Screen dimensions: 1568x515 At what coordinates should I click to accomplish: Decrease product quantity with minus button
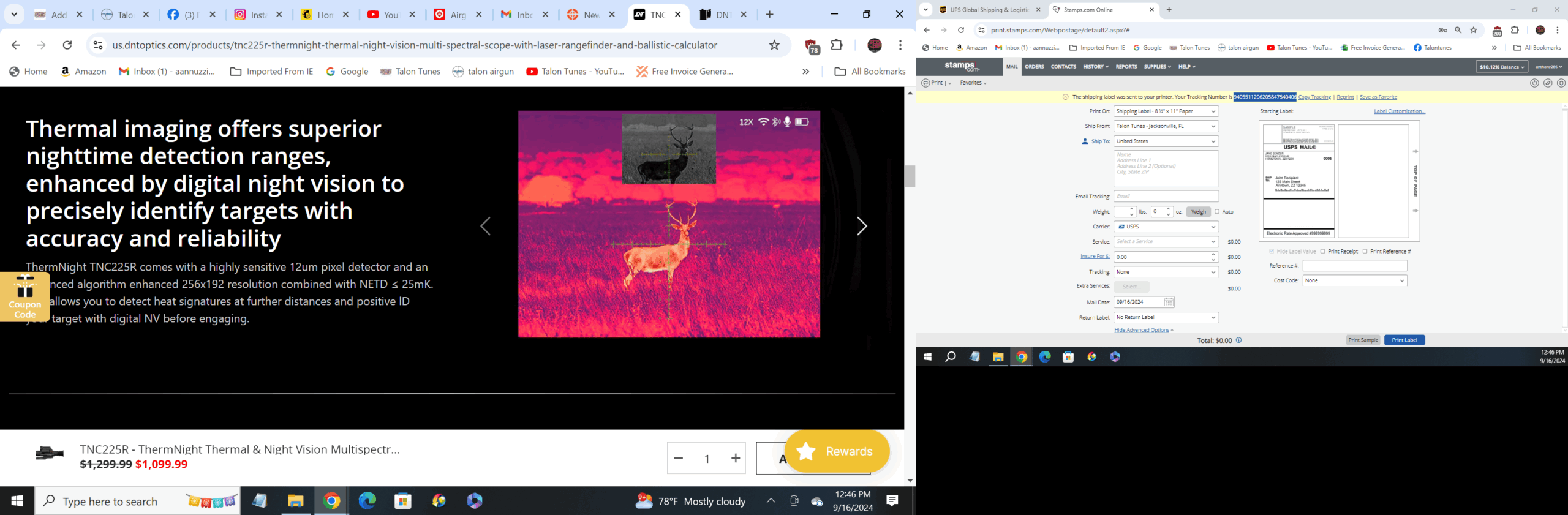(x=679, y=458)
